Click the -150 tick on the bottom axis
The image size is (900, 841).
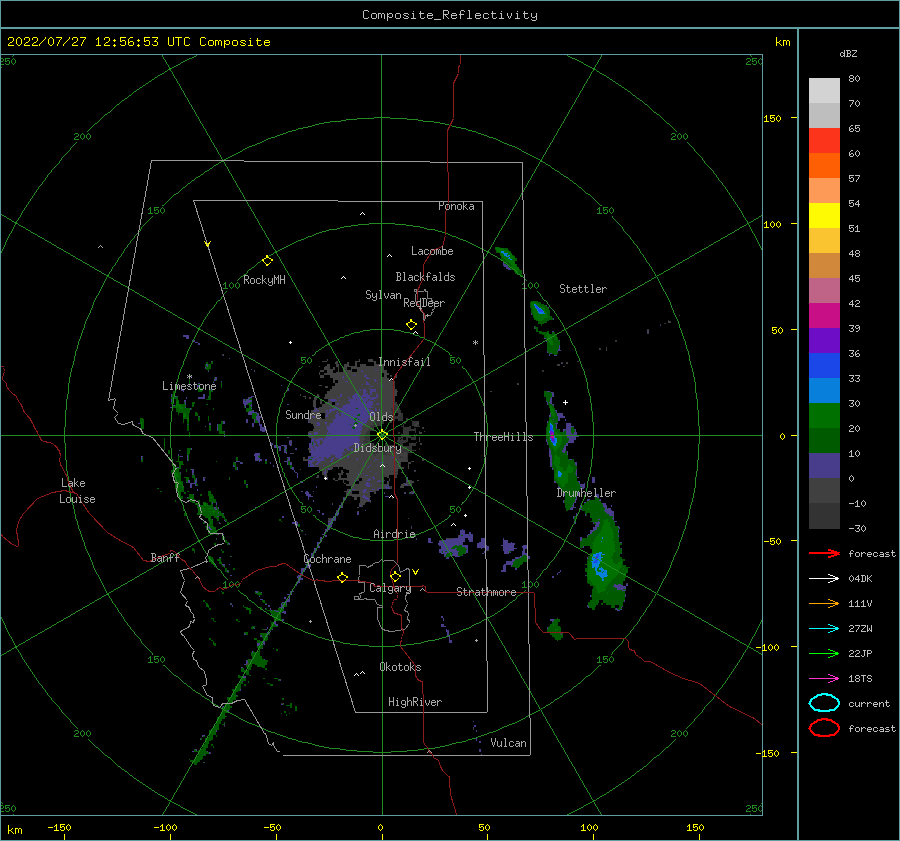59,827
